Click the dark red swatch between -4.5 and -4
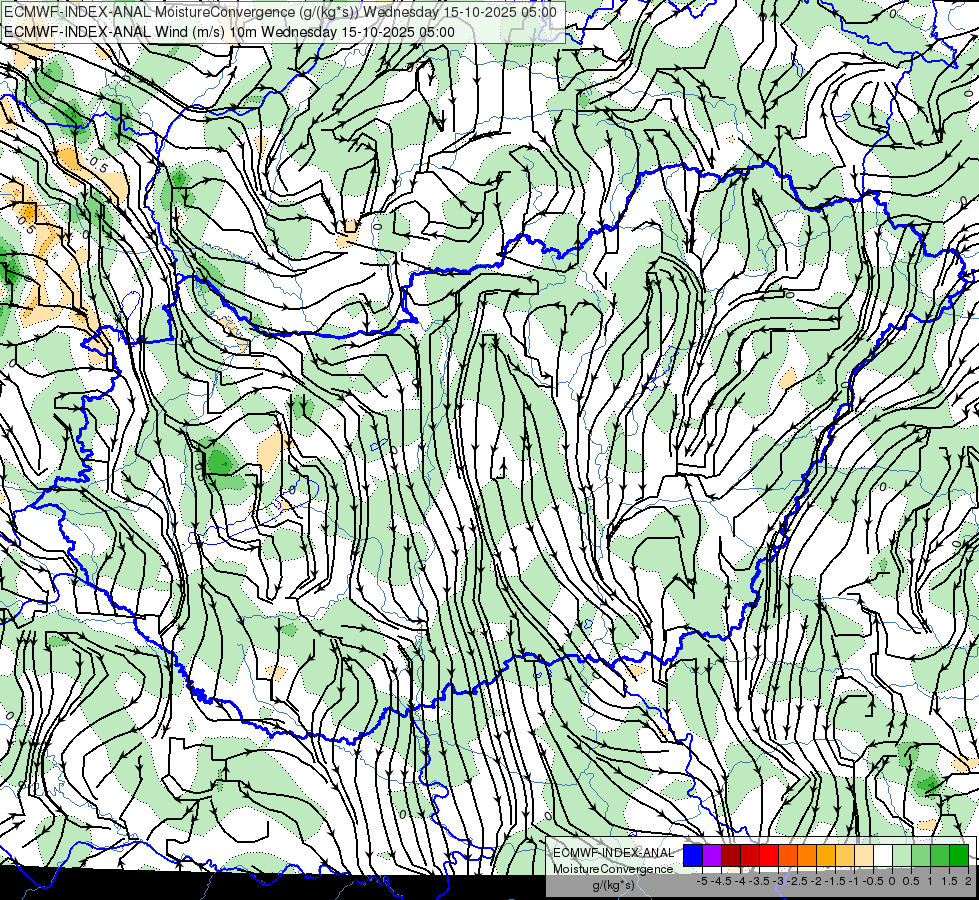 [731, 855]
